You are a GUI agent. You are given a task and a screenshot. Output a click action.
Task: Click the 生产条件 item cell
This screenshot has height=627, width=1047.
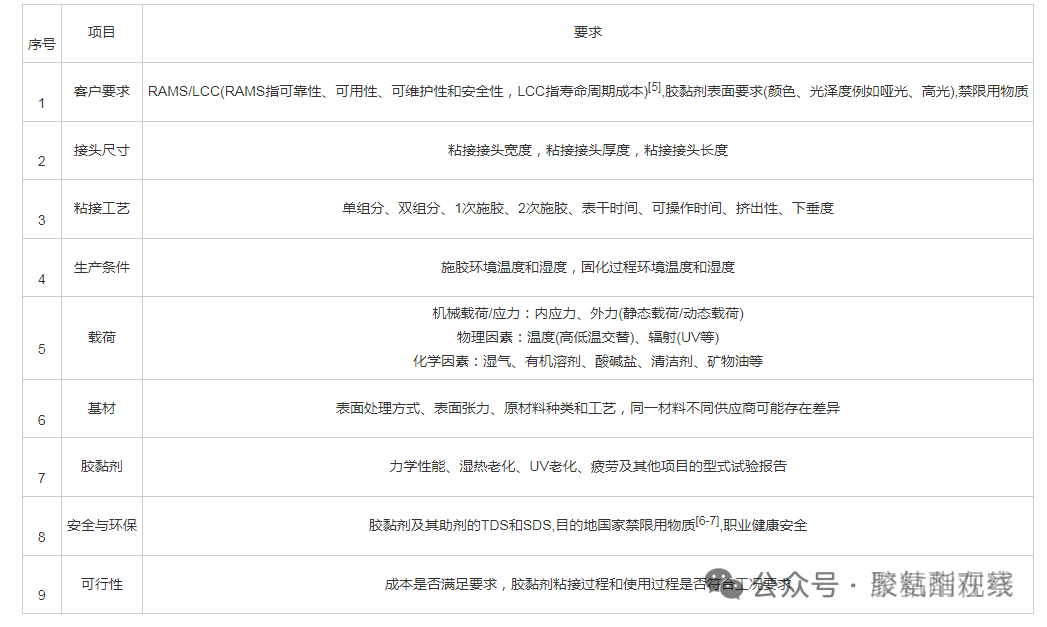point(101,267)
